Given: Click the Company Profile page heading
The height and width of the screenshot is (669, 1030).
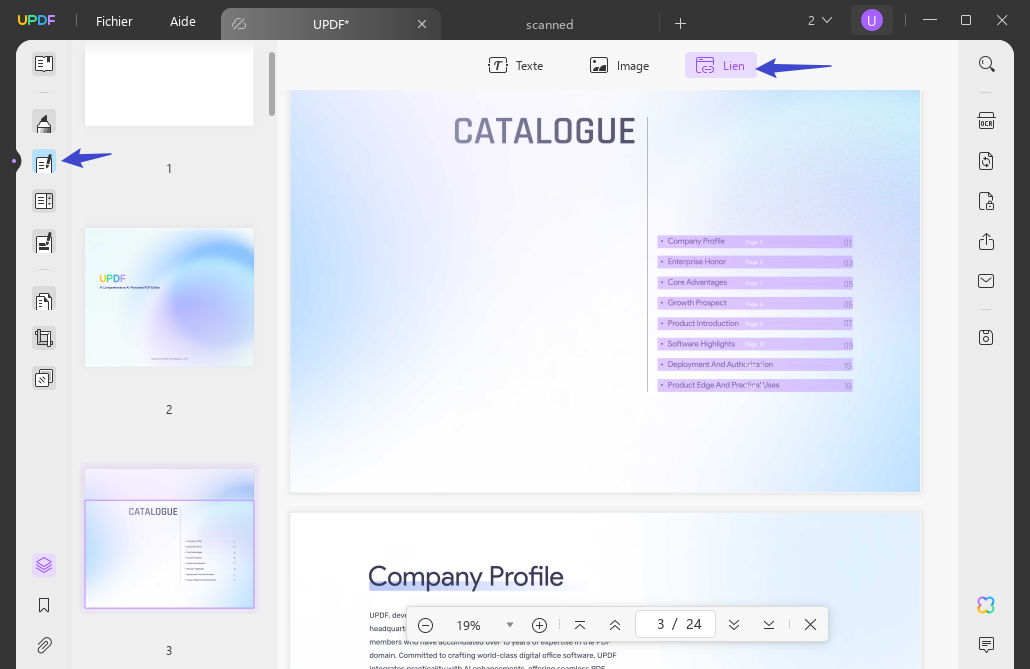Looking at the screenshot, I should [x=466, y=577].
